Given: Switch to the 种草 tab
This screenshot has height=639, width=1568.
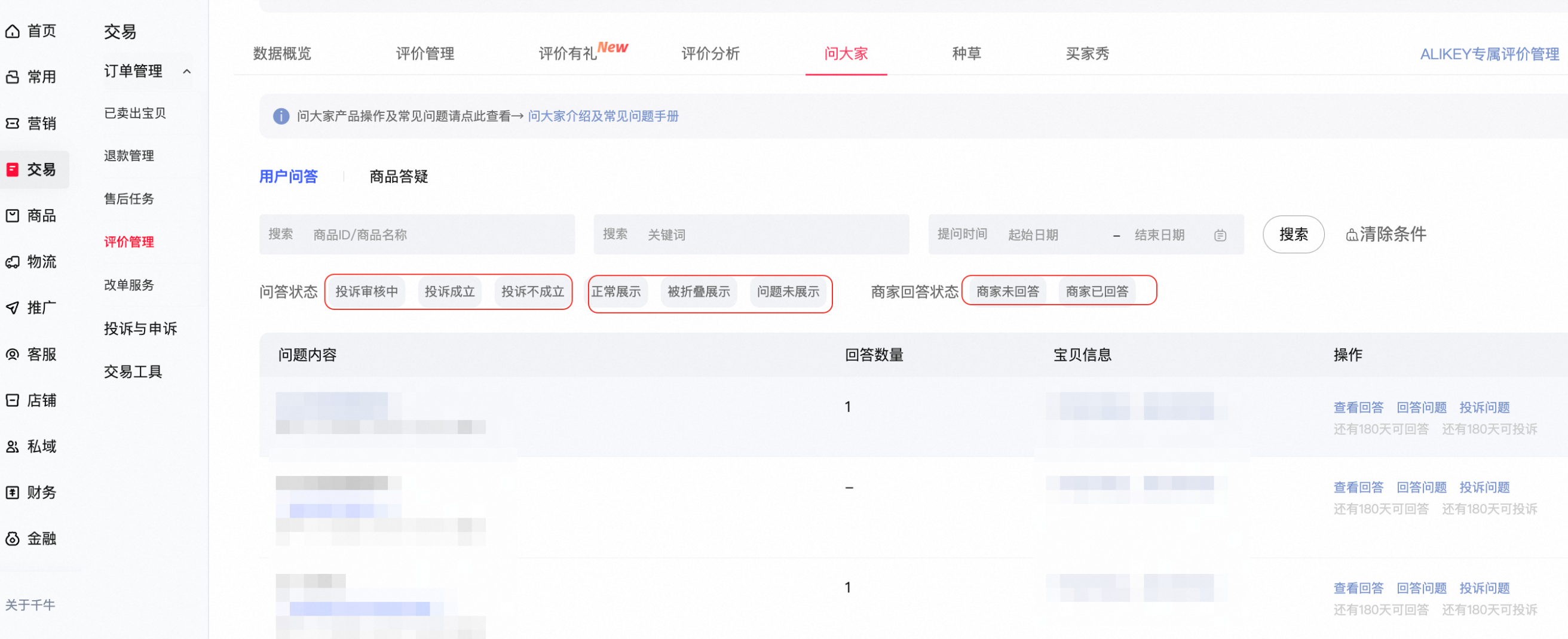Looking at the screenshot, I should pos(967,54).
